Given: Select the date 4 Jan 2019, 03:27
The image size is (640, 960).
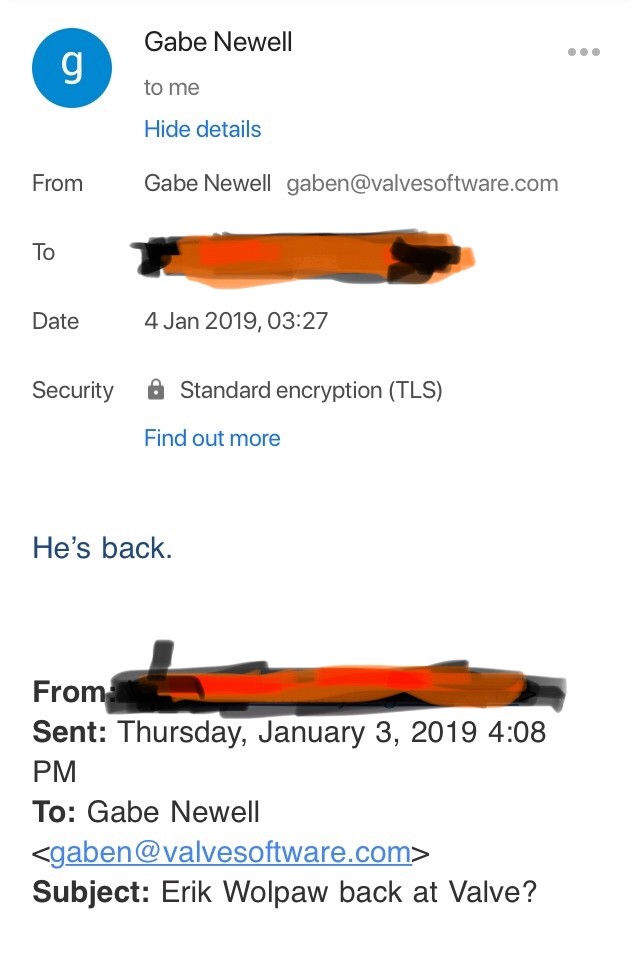Looking at the screenshot, I should (x=236, y=321).
